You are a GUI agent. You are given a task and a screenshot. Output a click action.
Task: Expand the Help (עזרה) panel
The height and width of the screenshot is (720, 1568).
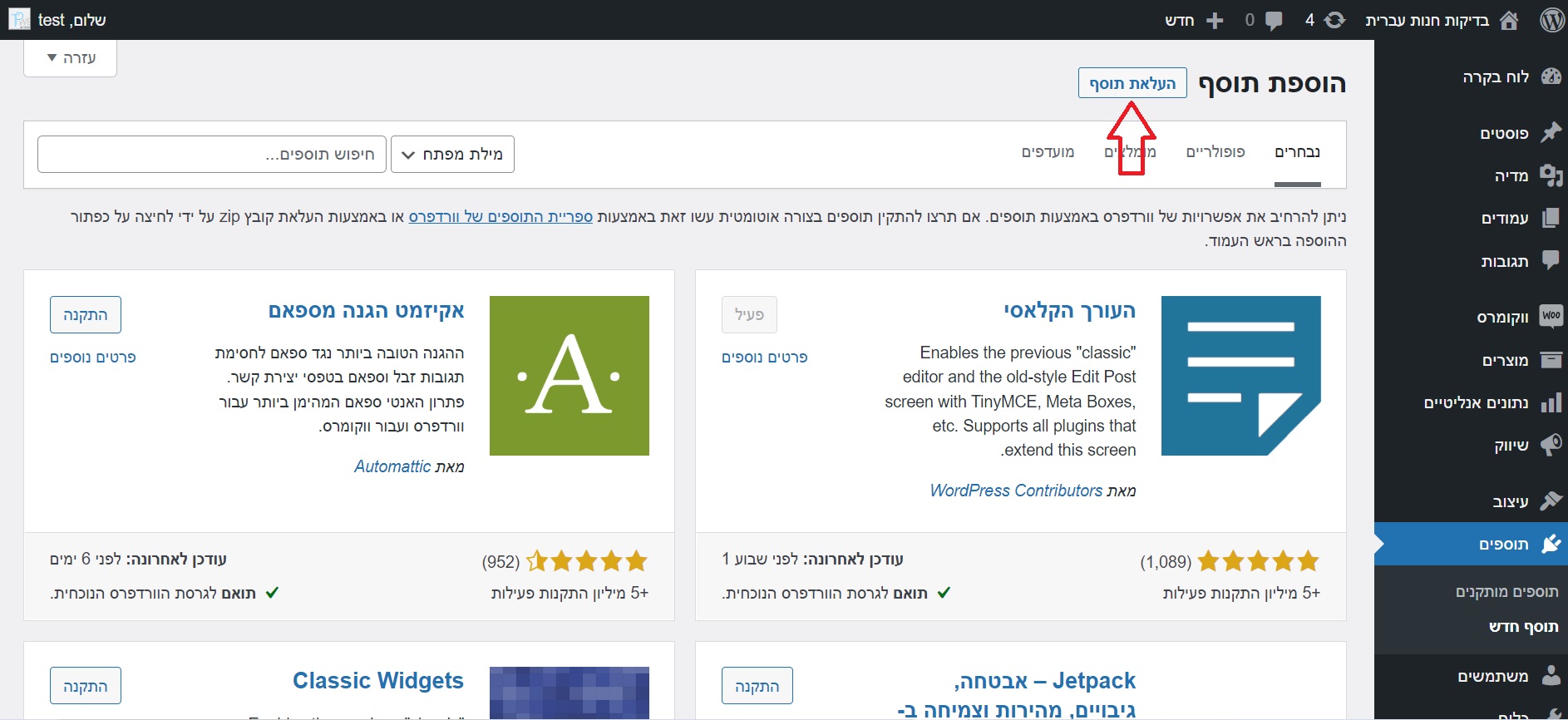(x=71, y=58)
